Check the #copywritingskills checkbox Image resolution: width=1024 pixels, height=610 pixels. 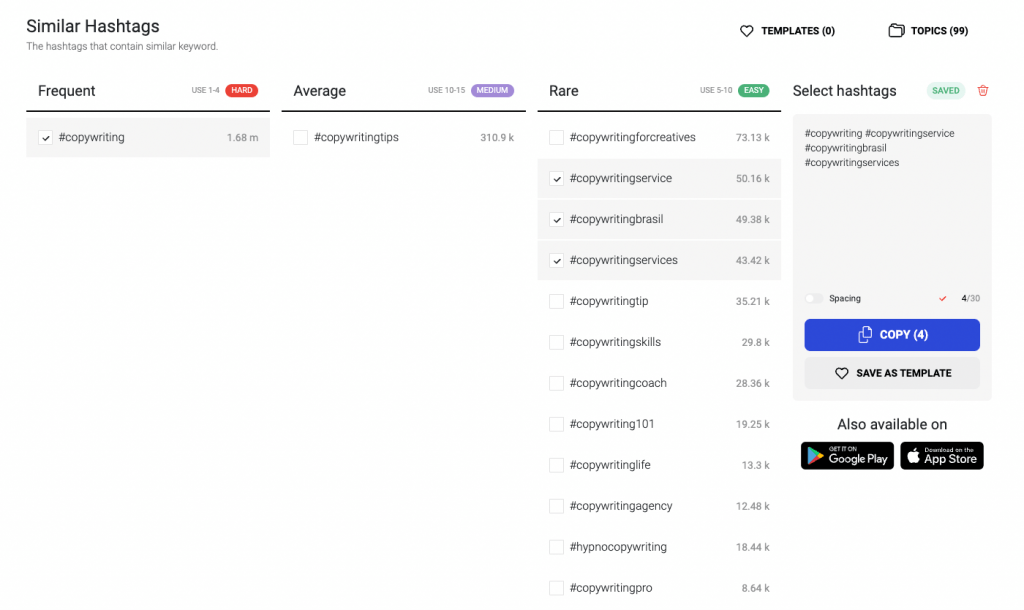[x=556, y=342]
